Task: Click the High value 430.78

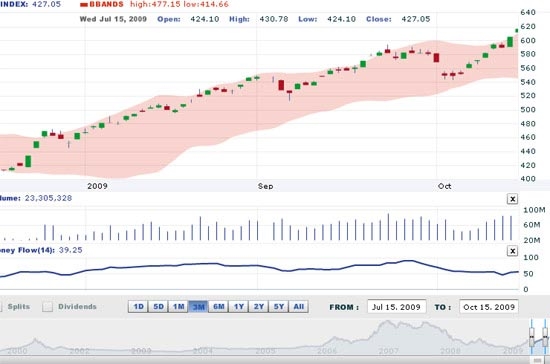Action: click(274, 19)
